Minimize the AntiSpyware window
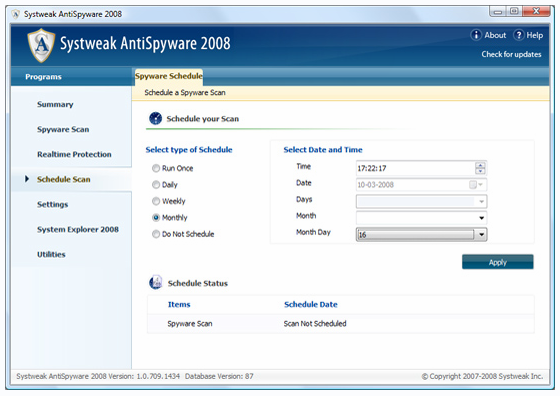560x396 pixels. [x=498, y=11]
